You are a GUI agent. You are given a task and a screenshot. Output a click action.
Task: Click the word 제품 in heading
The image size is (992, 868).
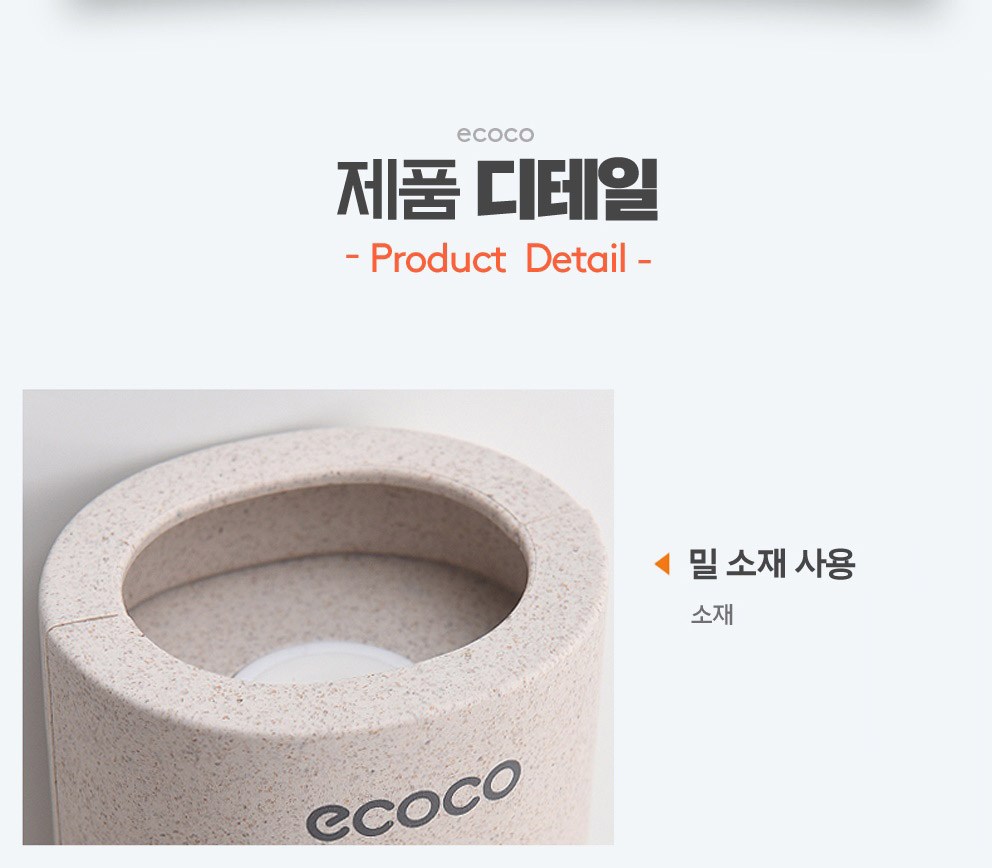(397, 189)
